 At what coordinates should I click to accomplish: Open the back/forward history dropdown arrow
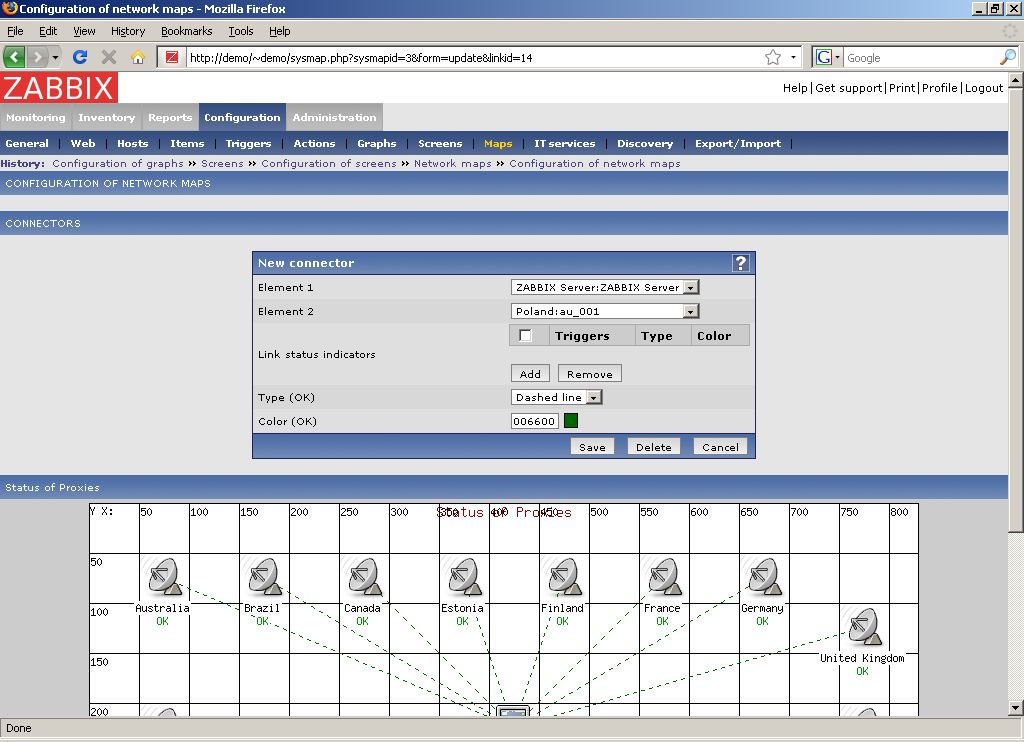coord(56,57)
